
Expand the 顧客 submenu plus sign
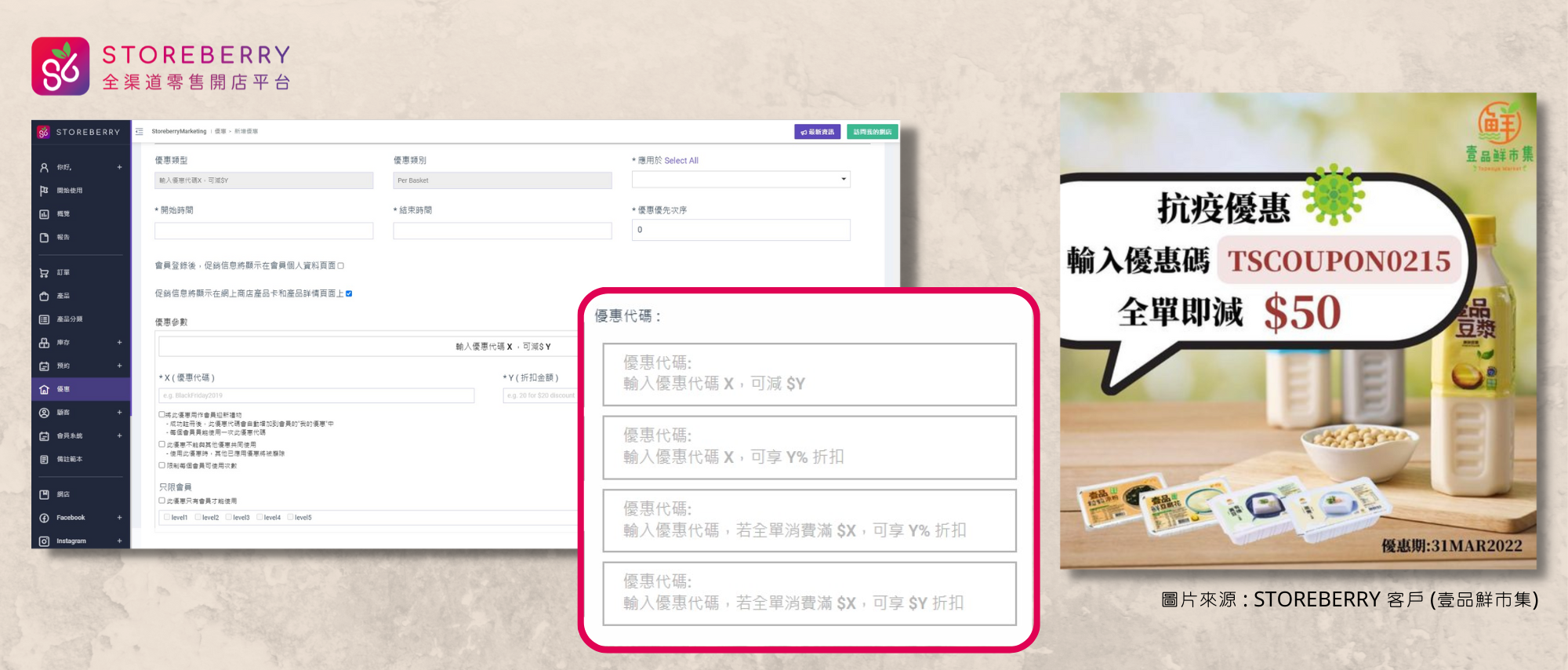tap(120, 413)
